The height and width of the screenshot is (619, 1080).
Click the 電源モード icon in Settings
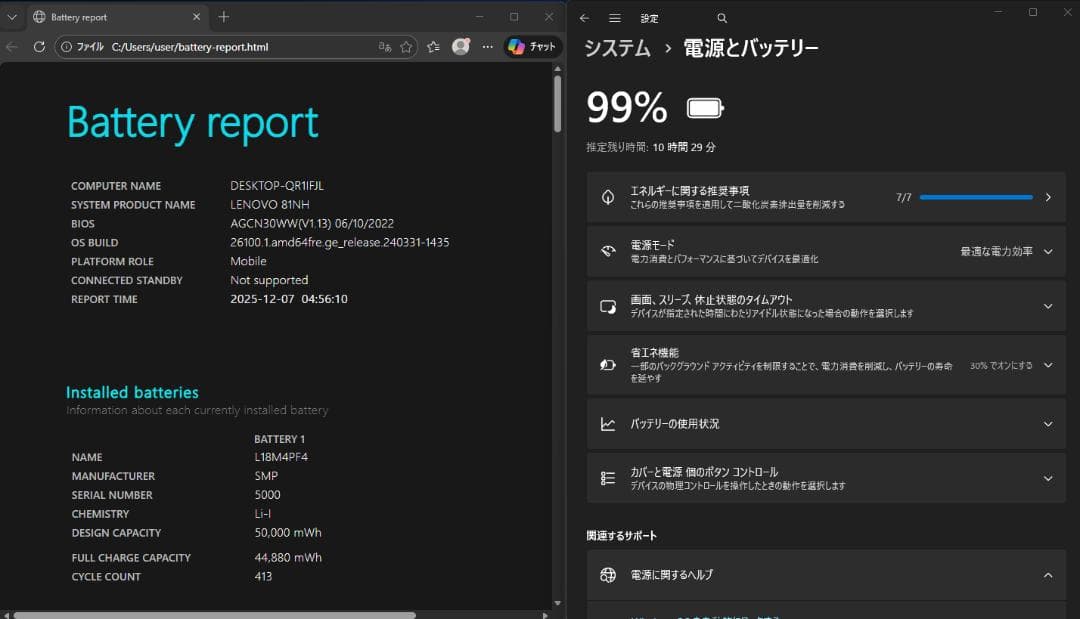click(x=607, y=251)
